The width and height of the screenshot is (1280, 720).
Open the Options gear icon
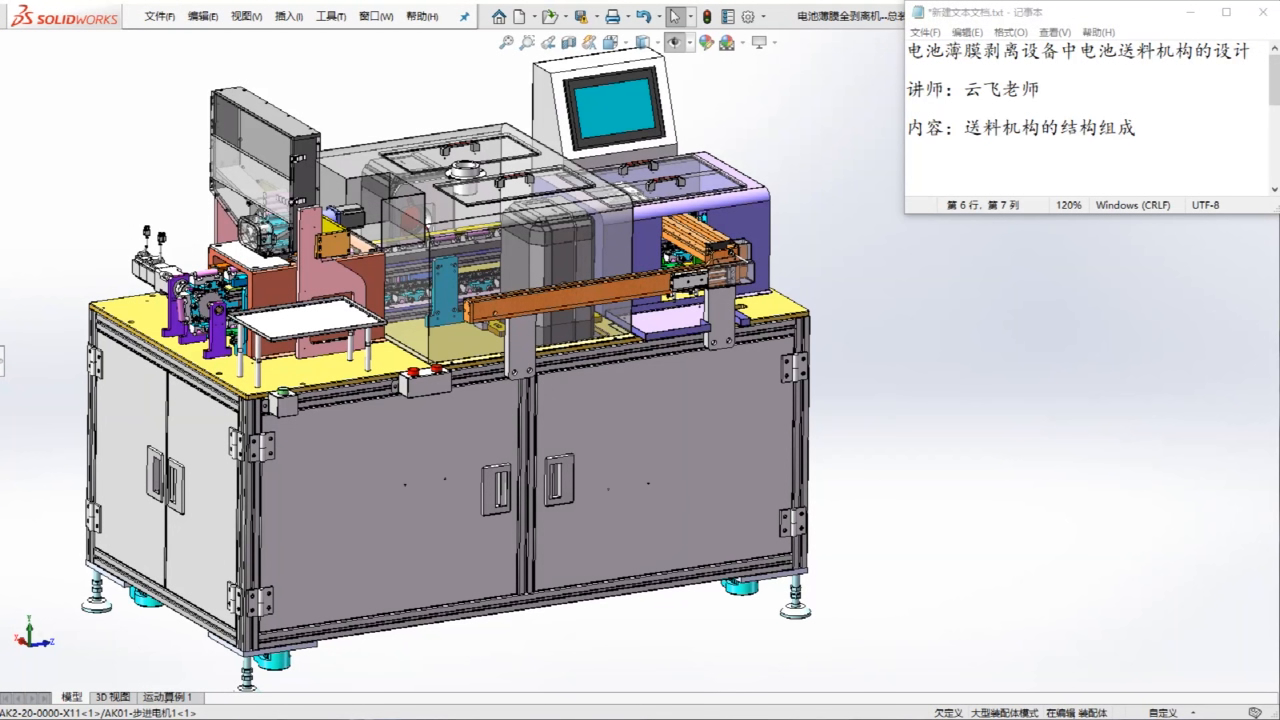[748, 17]
